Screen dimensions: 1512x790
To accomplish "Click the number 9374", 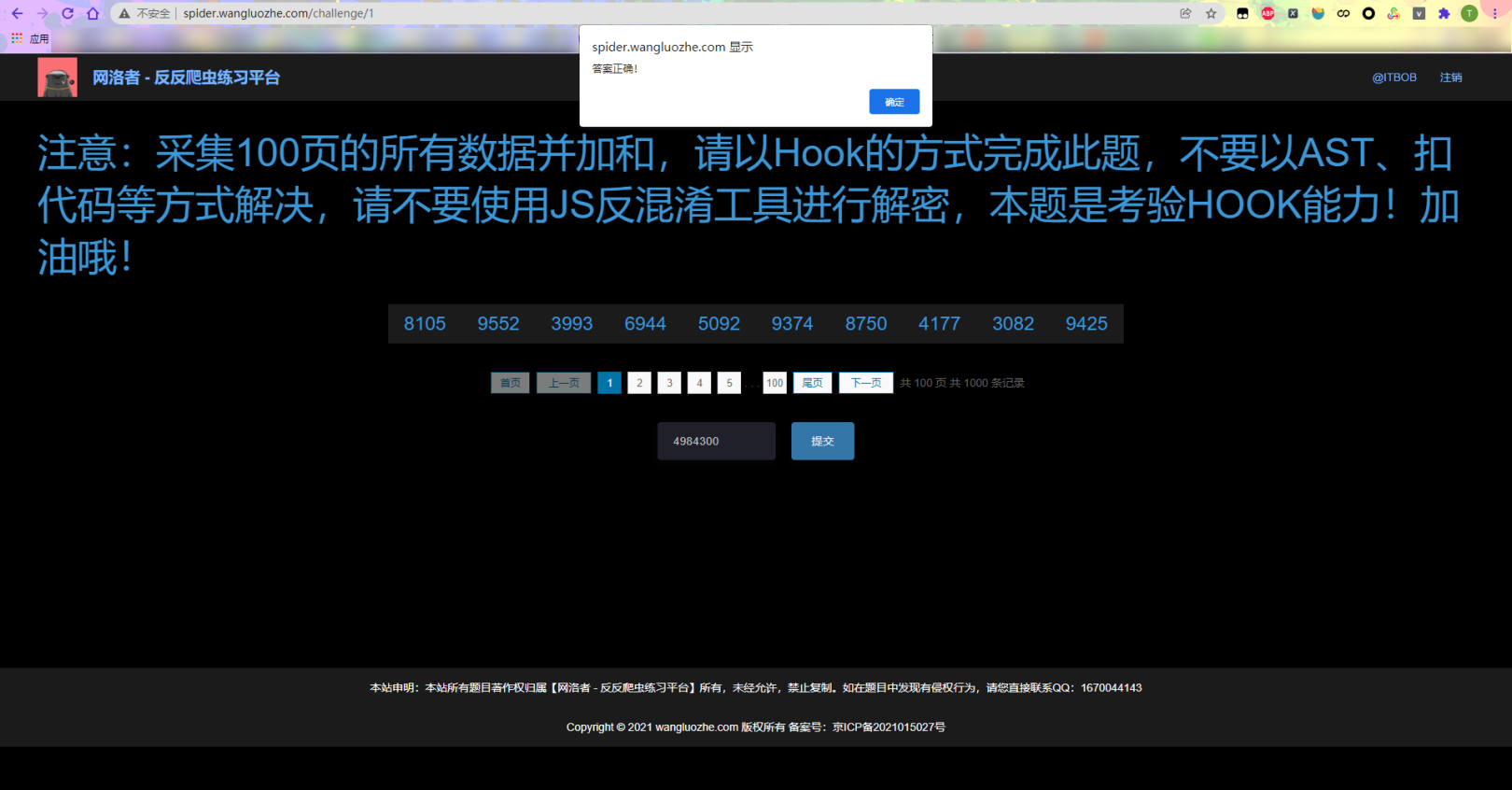I will click(792, 324).
